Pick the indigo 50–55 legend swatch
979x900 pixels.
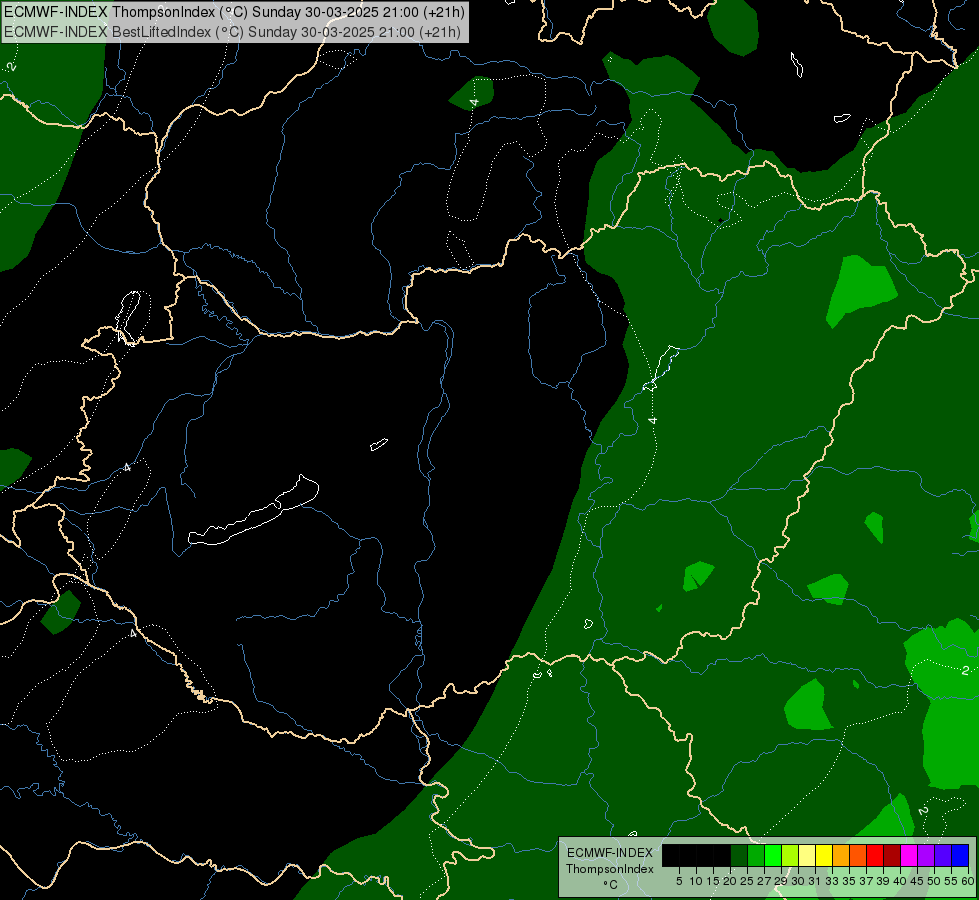pyautogui.click(x=942, y=855)
